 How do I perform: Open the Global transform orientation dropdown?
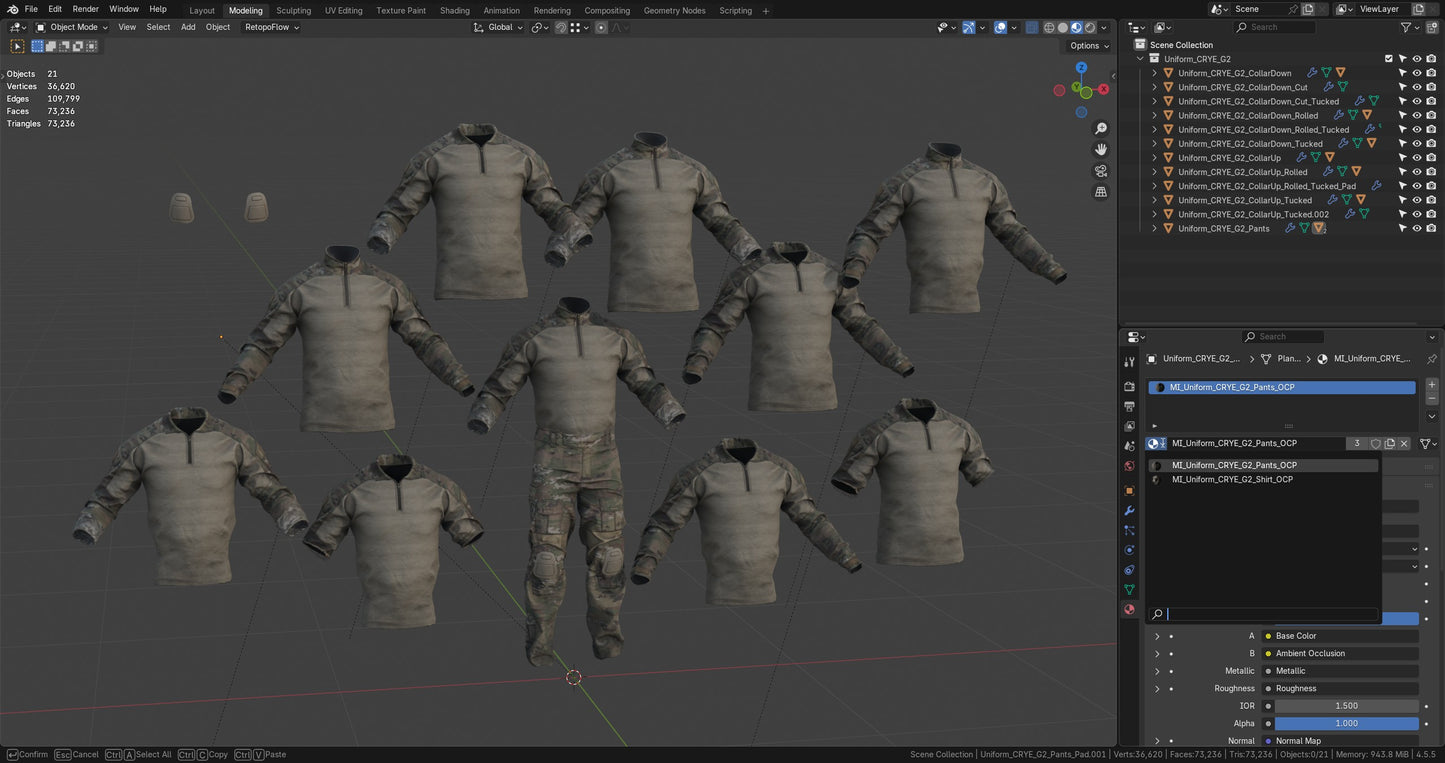(500, 27)
